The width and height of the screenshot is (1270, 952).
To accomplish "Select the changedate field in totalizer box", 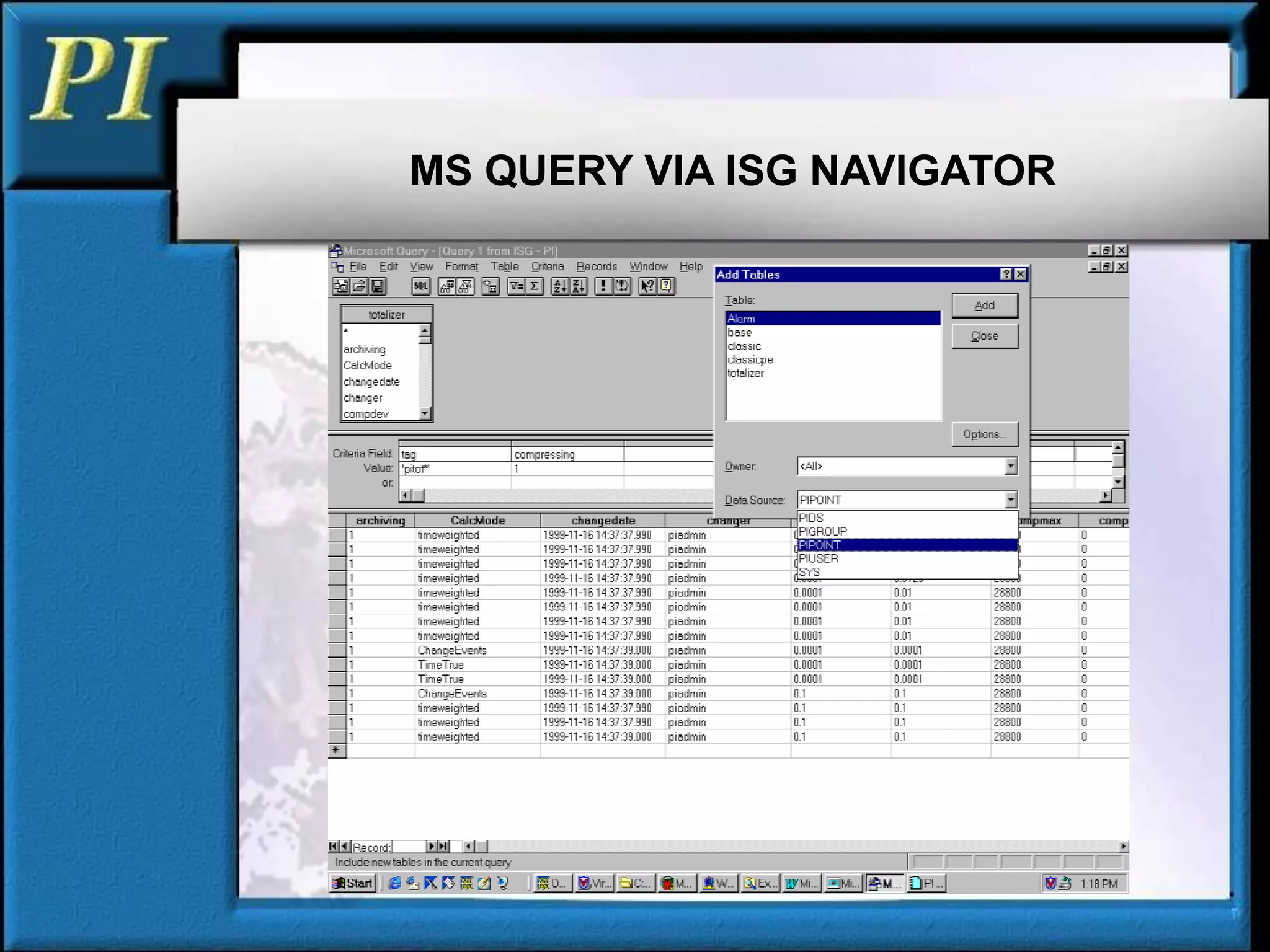I will click(381, 382).
